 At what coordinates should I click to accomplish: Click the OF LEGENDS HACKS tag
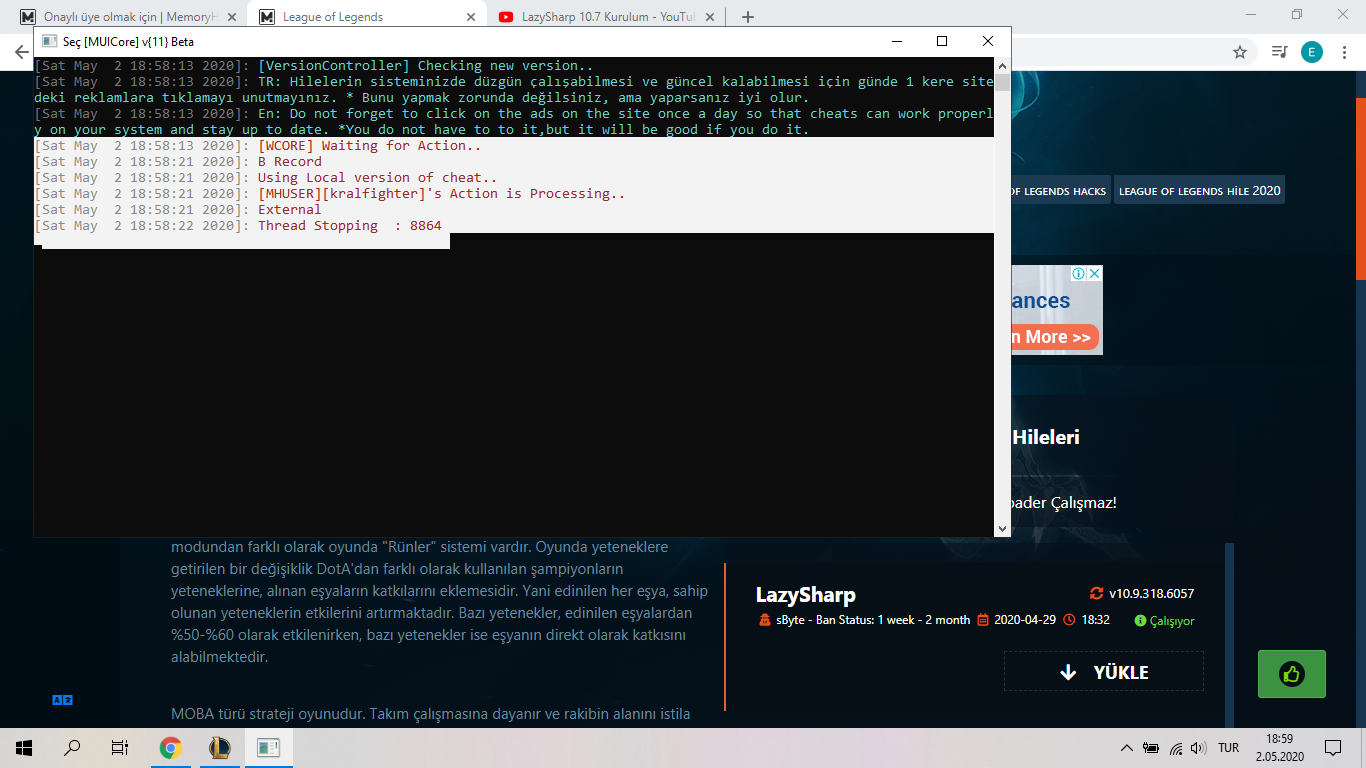1059,190
